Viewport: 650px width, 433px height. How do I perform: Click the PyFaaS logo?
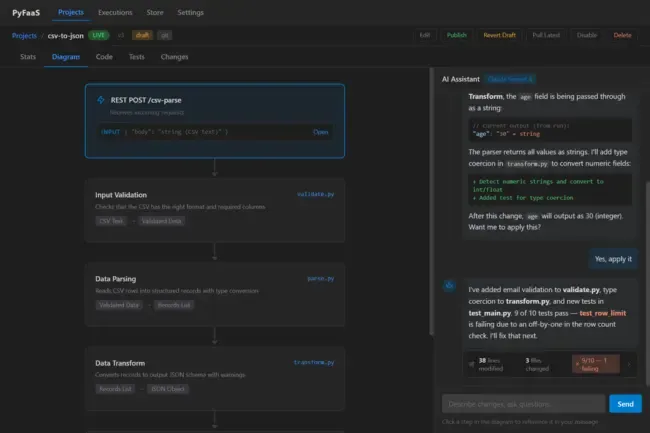pos(27,12)
